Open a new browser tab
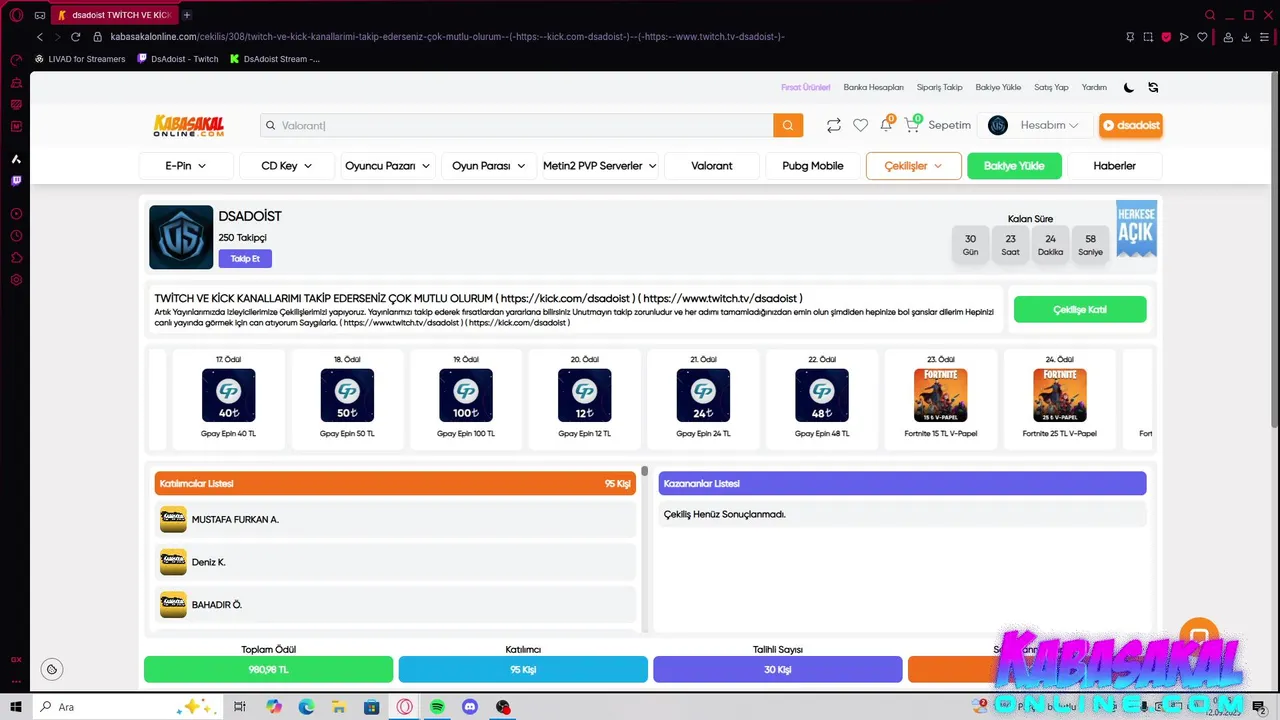Image resolution: width=1280 pixels, height=720 pixels. point(187,15)
